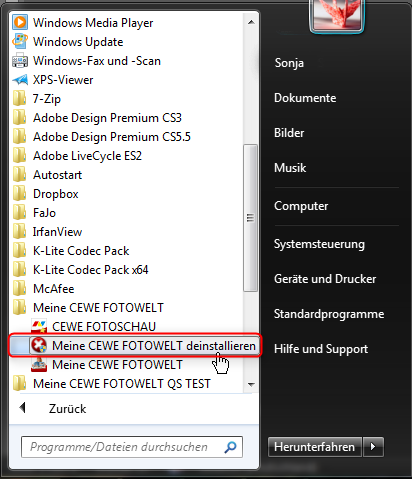This screenshot has width=412, height=479.
Task: Click the uninstall icon for CEWE FOTOWELT
Action: (x=39, y=346)
